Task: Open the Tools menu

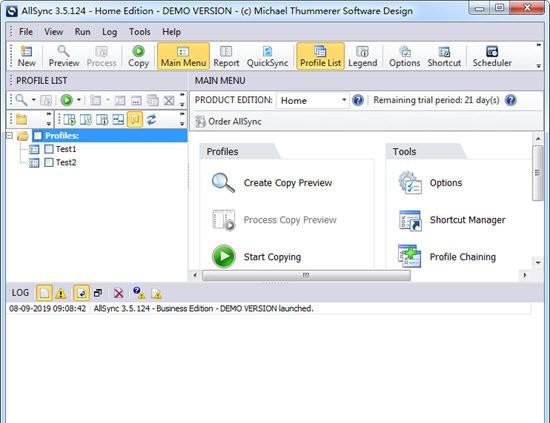Action: tap(139, 32)
